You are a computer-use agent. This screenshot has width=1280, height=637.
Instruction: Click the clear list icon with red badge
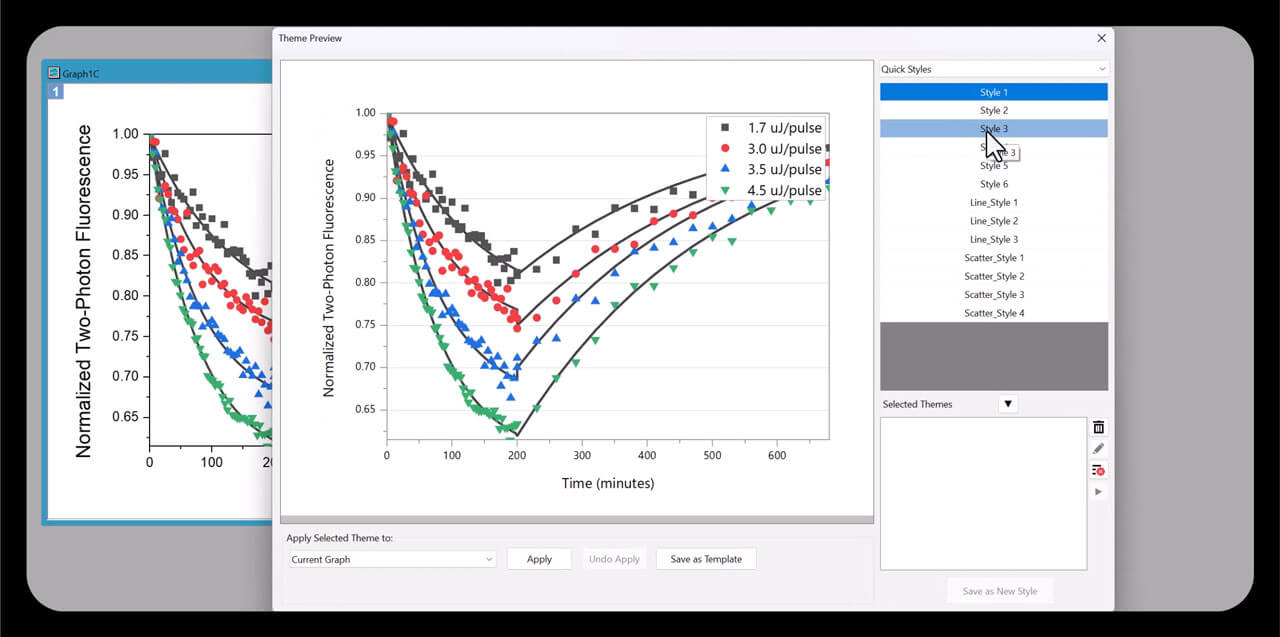click(x=1099, y=470)
